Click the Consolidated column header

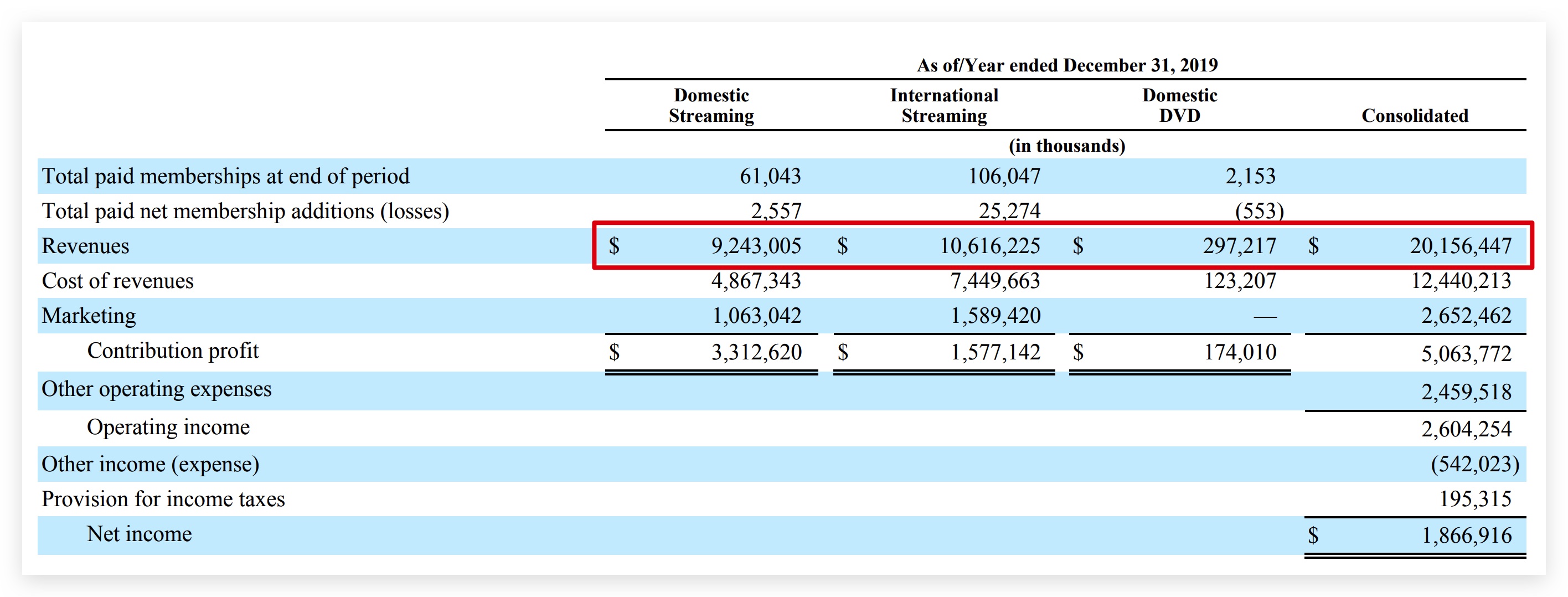coord(1414,116)
